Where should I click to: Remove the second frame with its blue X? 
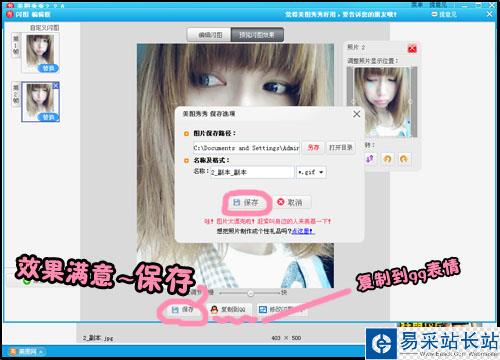(x=56, y=86)
